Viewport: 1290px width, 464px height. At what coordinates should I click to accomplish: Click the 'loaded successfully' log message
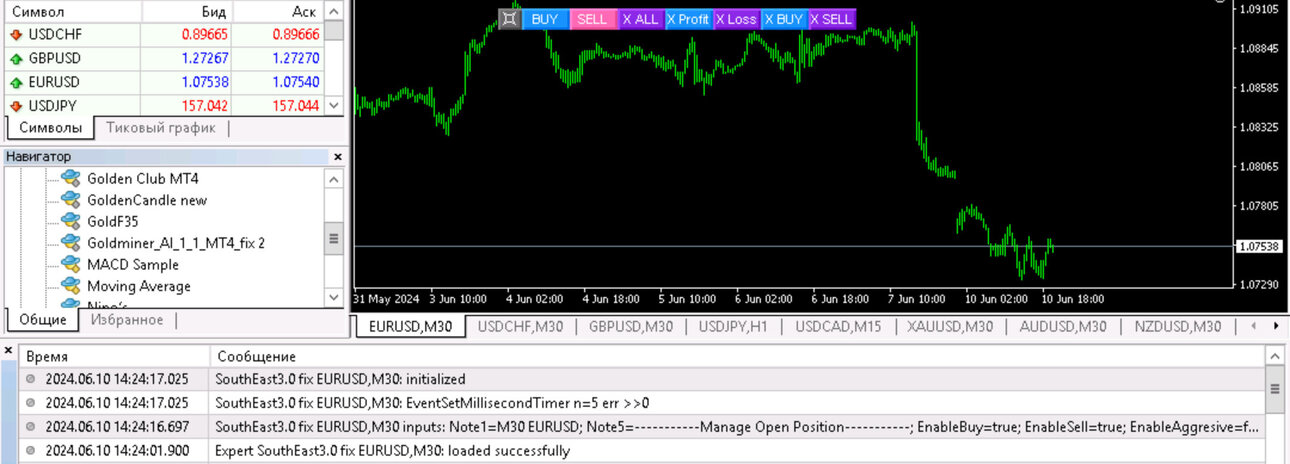pyautogui.click(x=393, y=451)
